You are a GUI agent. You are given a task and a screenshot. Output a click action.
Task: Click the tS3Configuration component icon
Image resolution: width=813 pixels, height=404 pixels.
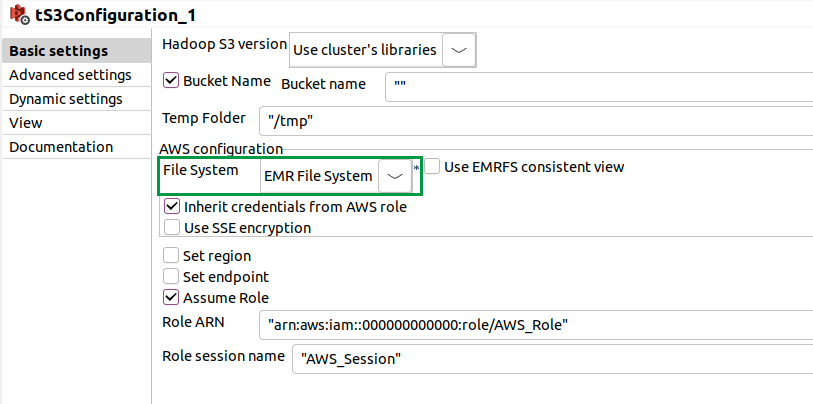20,15
